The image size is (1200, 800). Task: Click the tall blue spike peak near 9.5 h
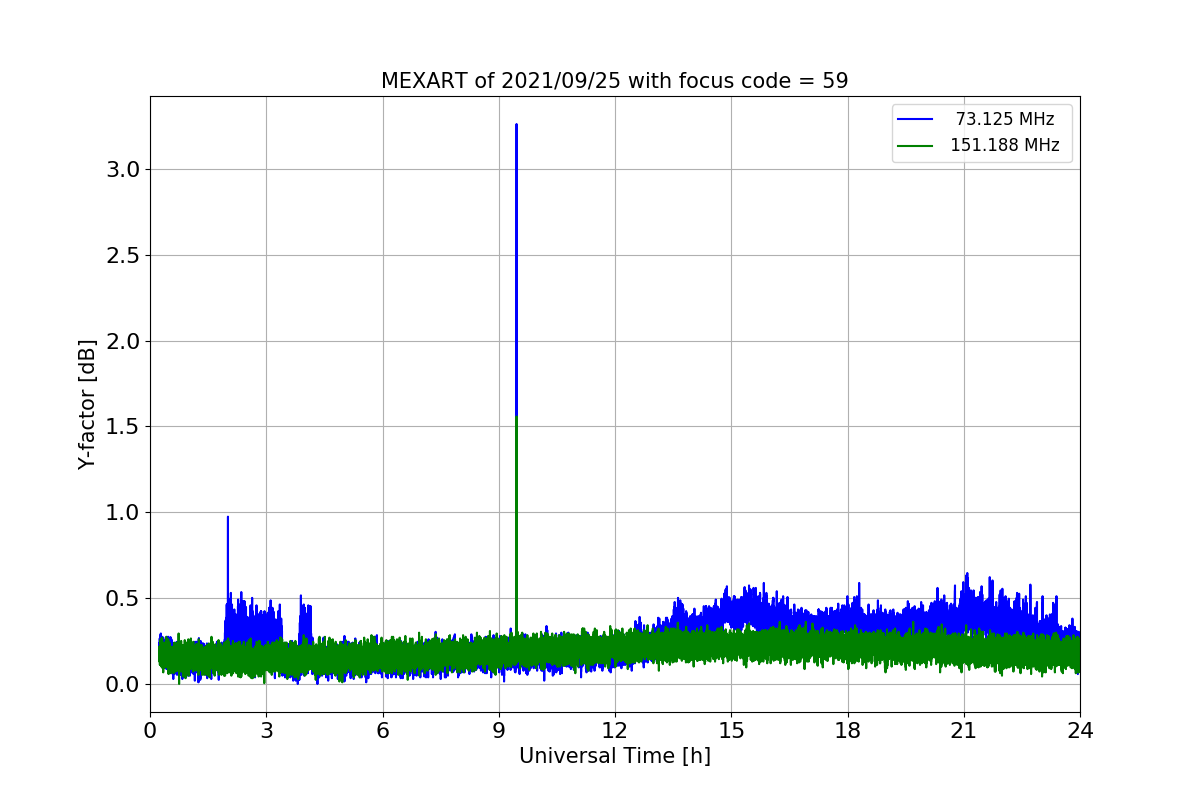click(516, 125)
